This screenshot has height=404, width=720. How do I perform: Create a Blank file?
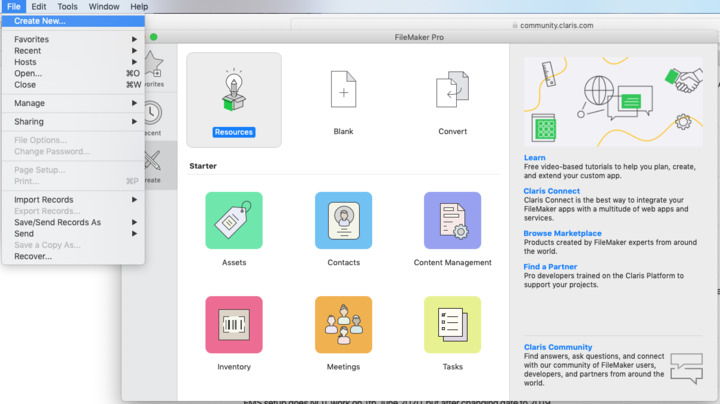coord(343,90)
